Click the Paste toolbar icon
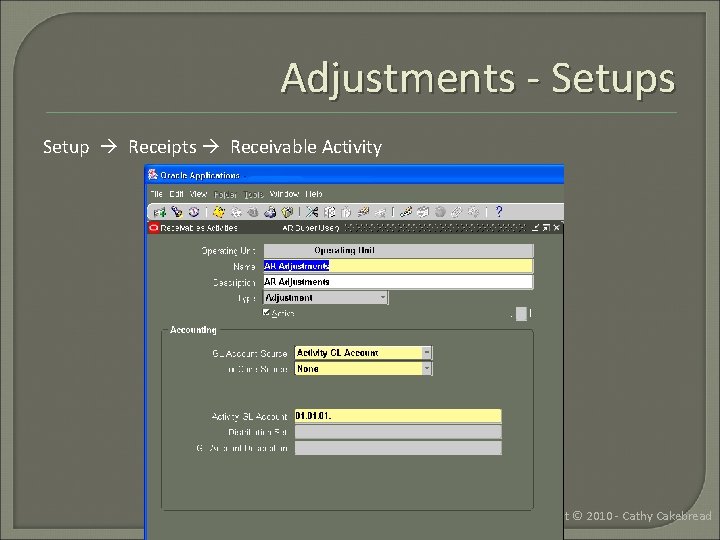Screen dimensions: 720x540 tap(346, 212)
